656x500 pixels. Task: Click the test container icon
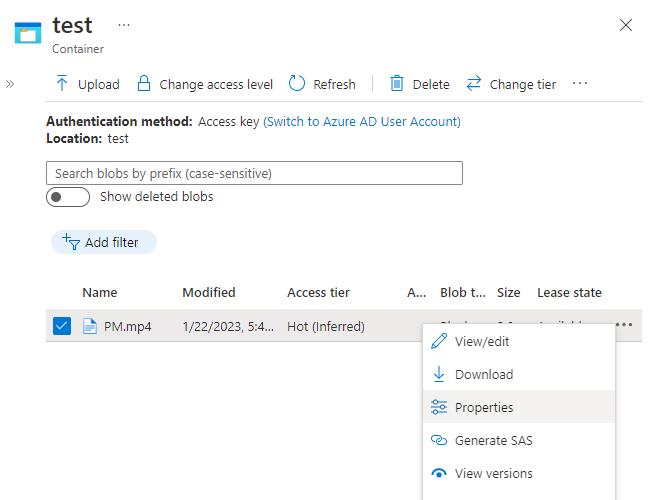tap(28, 33)
